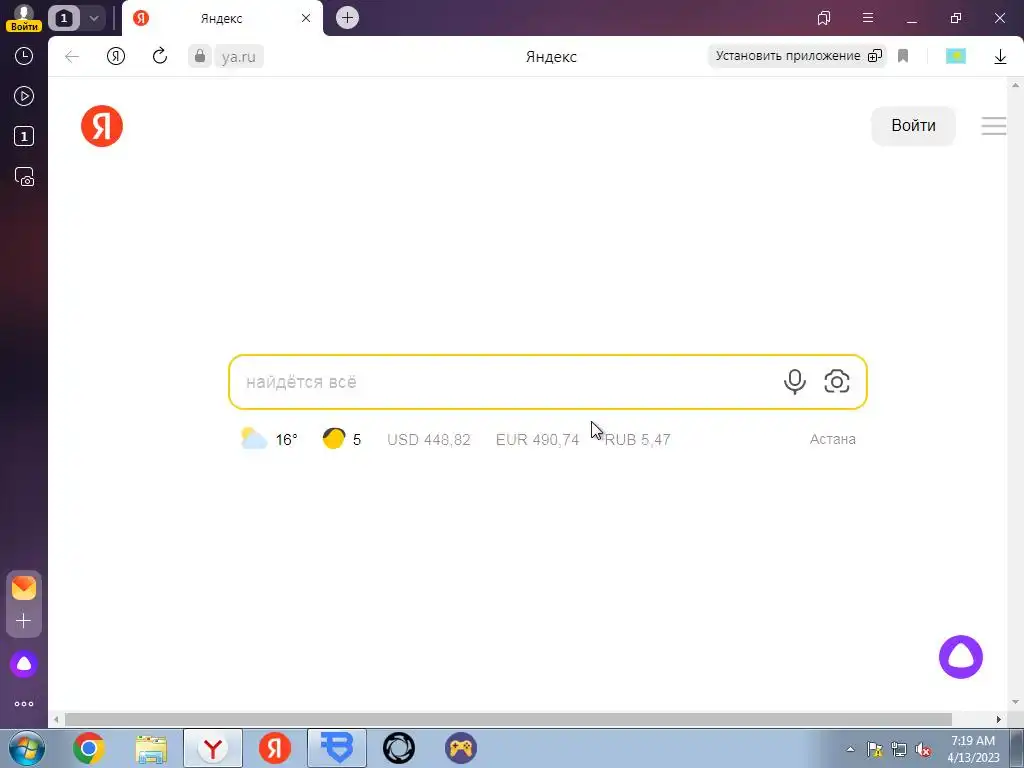The width and height of the screenshot is (1024, 768).
Task: Click the profile avatar labeled Войти
Action: point(24,18)
